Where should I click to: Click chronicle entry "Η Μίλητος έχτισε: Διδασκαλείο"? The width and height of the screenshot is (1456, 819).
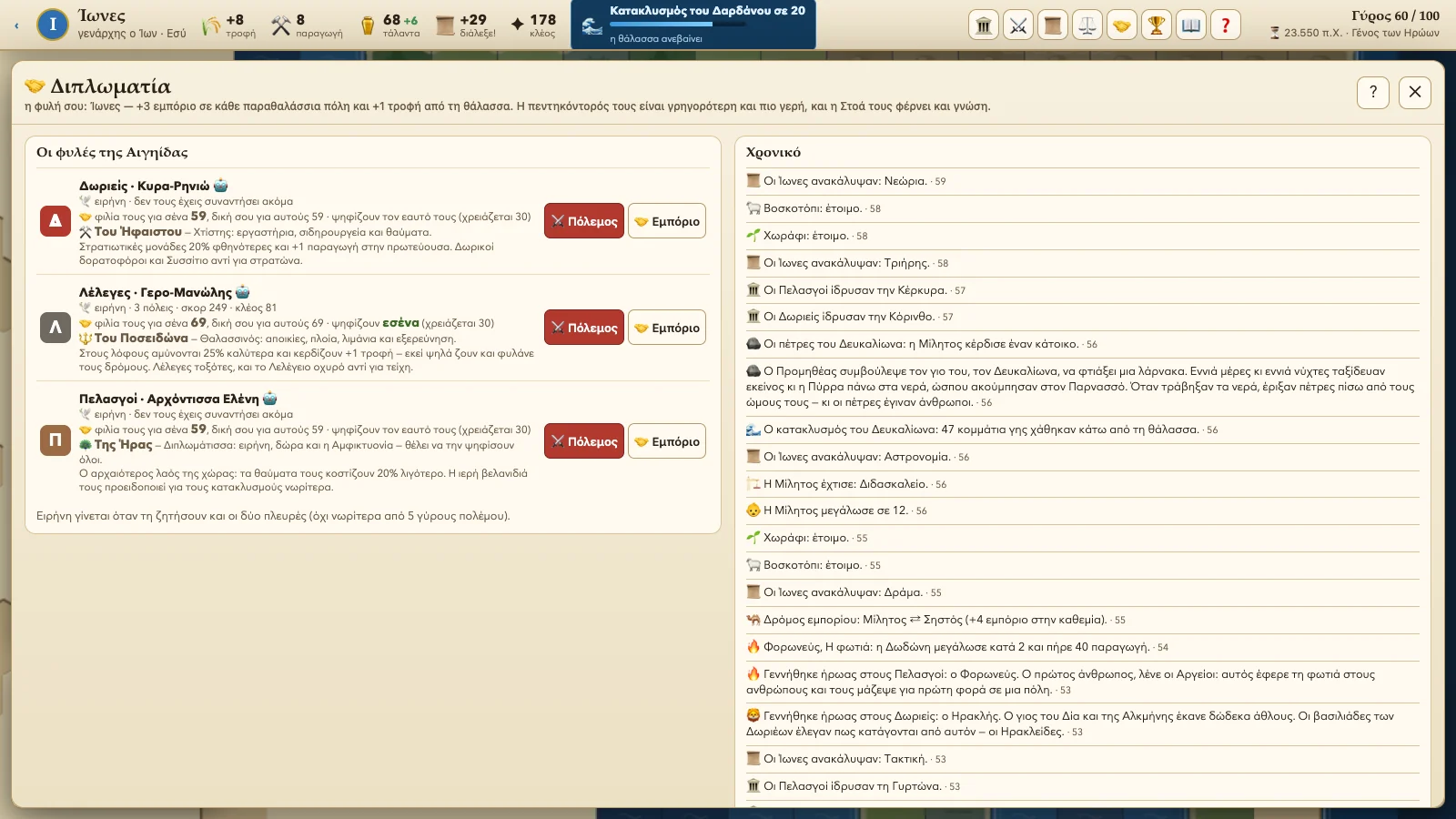tap(1083, 484)
